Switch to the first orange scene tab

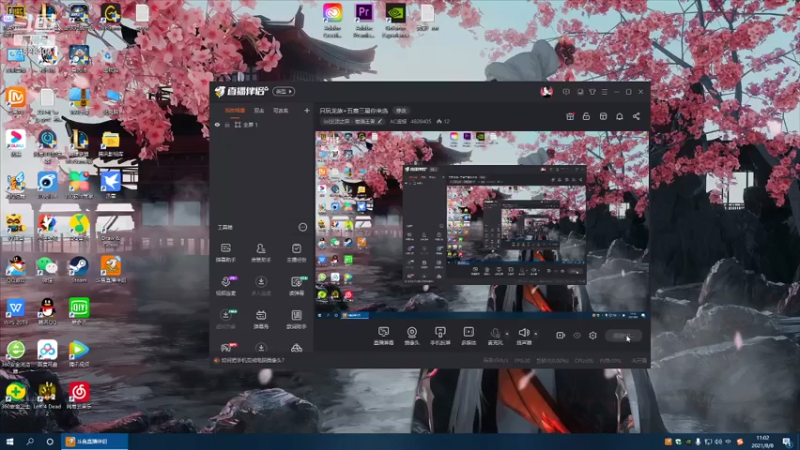[235, 110]
